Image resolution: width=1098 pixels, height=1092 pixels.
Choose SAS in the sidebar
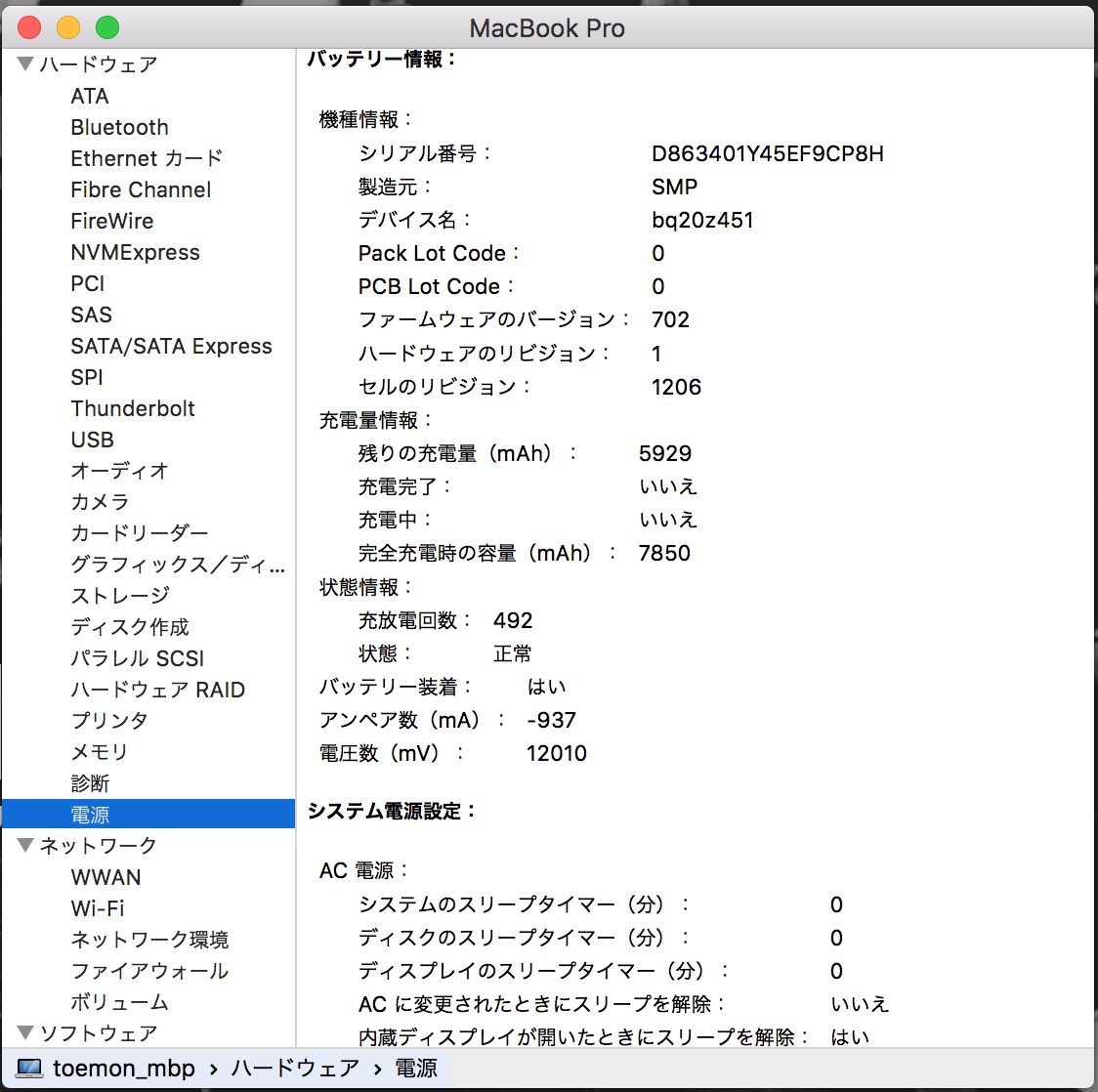[x=91, y=315]
